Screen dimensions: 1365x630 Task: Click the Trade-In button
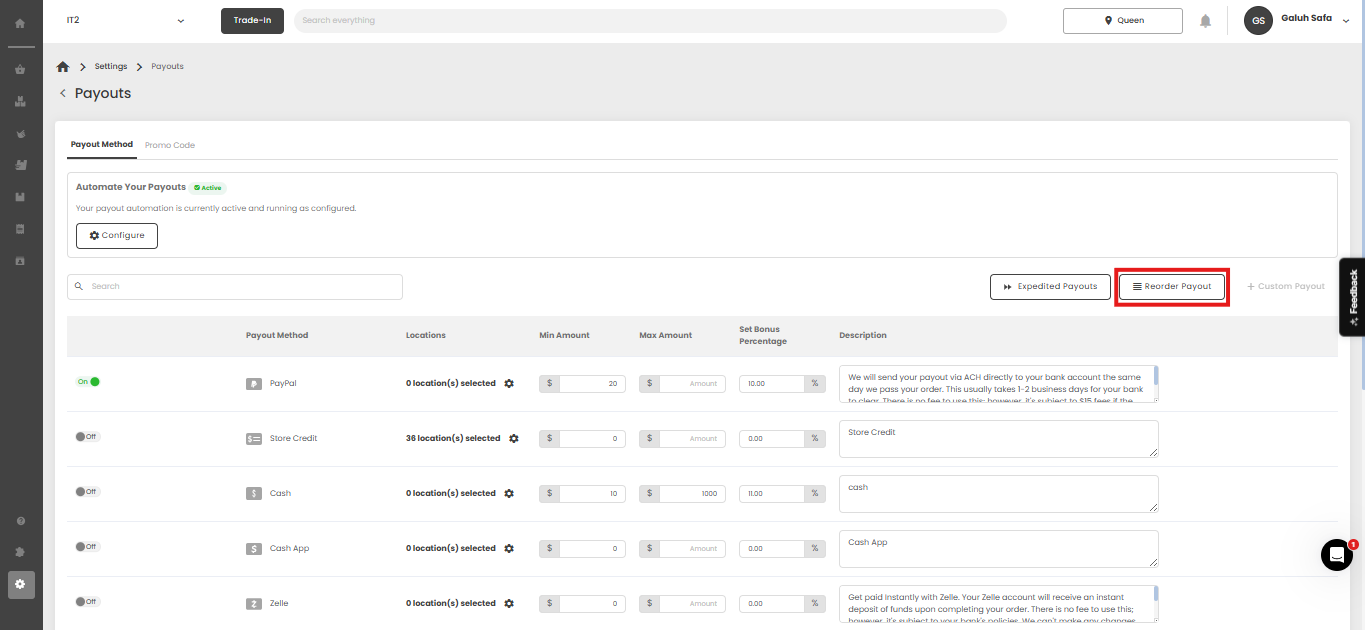pyautogui.click(x=252, y=21)
